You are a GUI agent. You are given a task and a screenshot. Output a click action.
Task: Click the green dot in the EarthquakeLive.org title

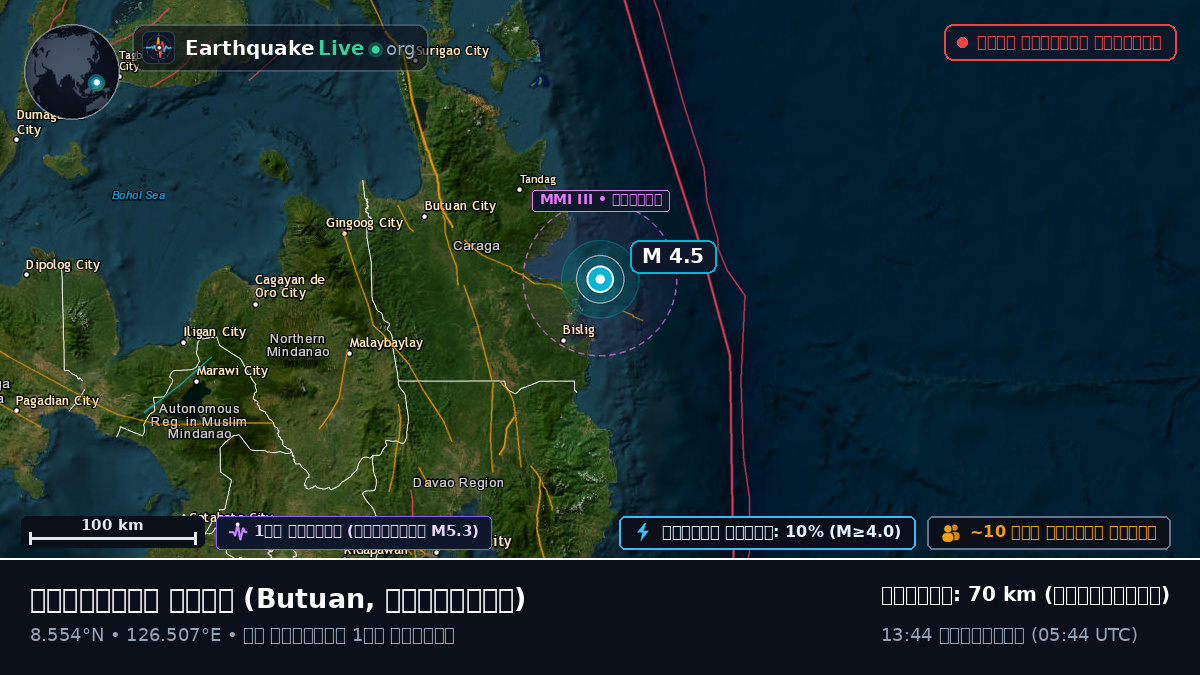coord(375,49)
